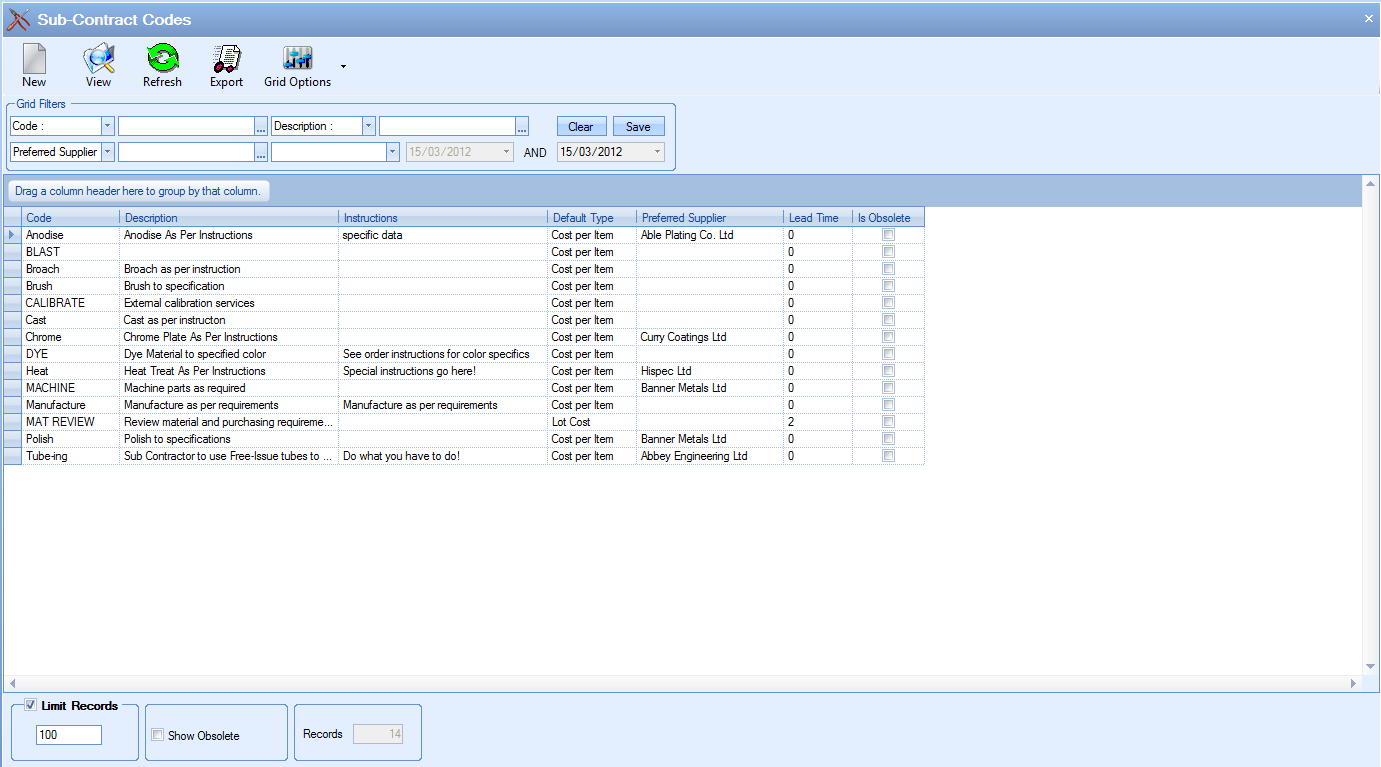Click the vertical scrollbar down arrow
Screen dimensions: 1381x767
1370,666
